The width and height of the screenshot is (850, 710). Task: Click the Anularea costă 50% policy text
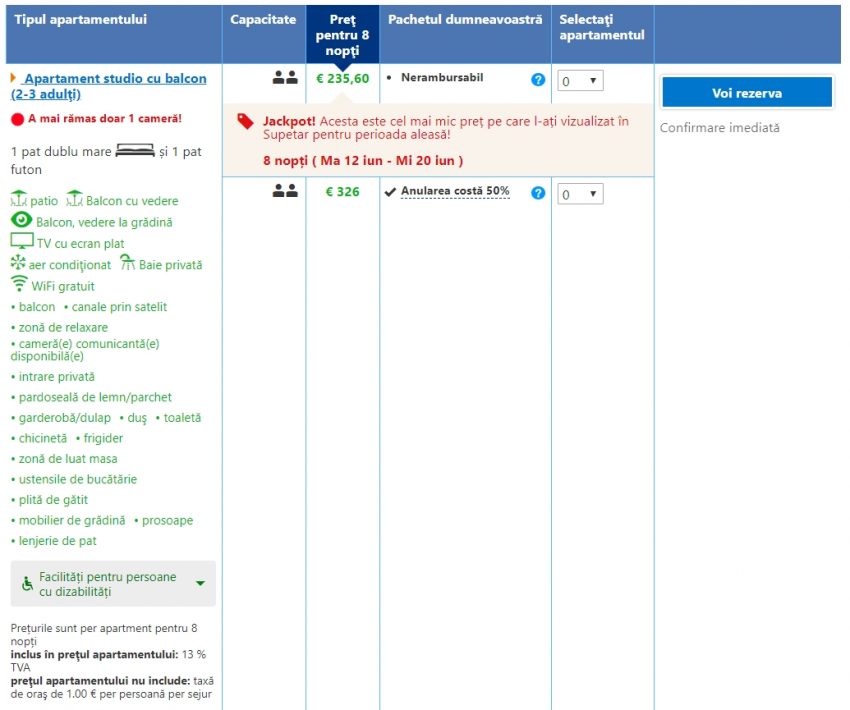coord(455,192)
